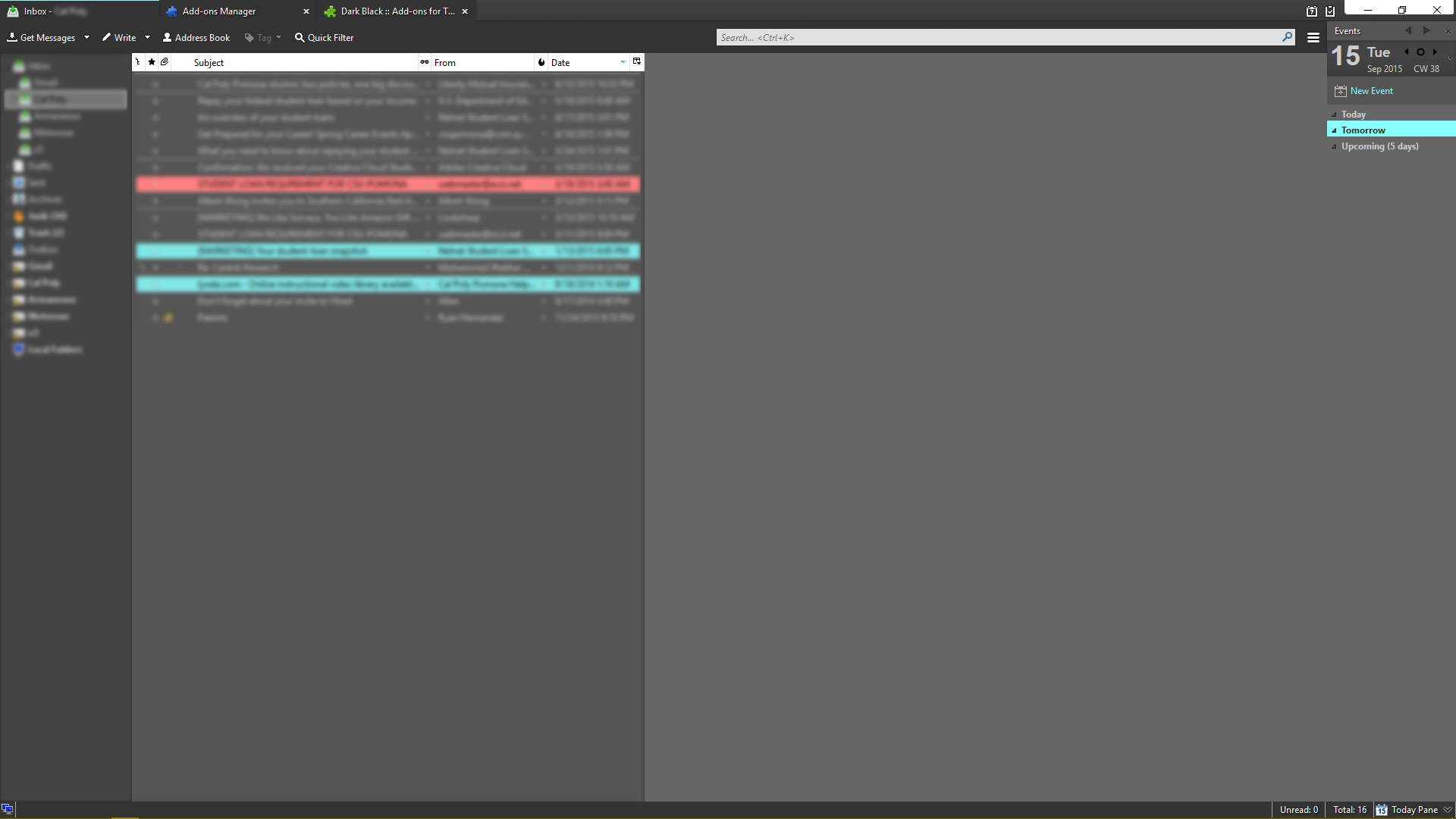Open the Address Book
This screenshot has height=819, width=1456.
click(x=196, y=38)
